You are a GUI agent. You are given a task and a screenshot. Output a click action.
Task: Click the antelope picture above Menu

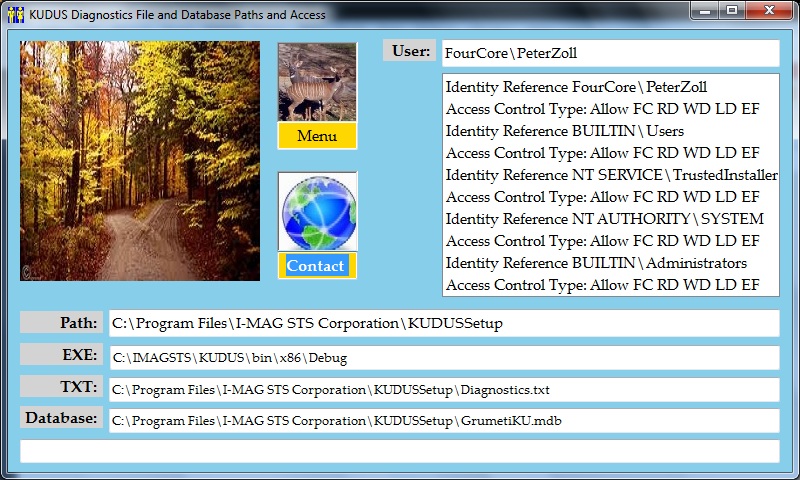tap(317, 82)
